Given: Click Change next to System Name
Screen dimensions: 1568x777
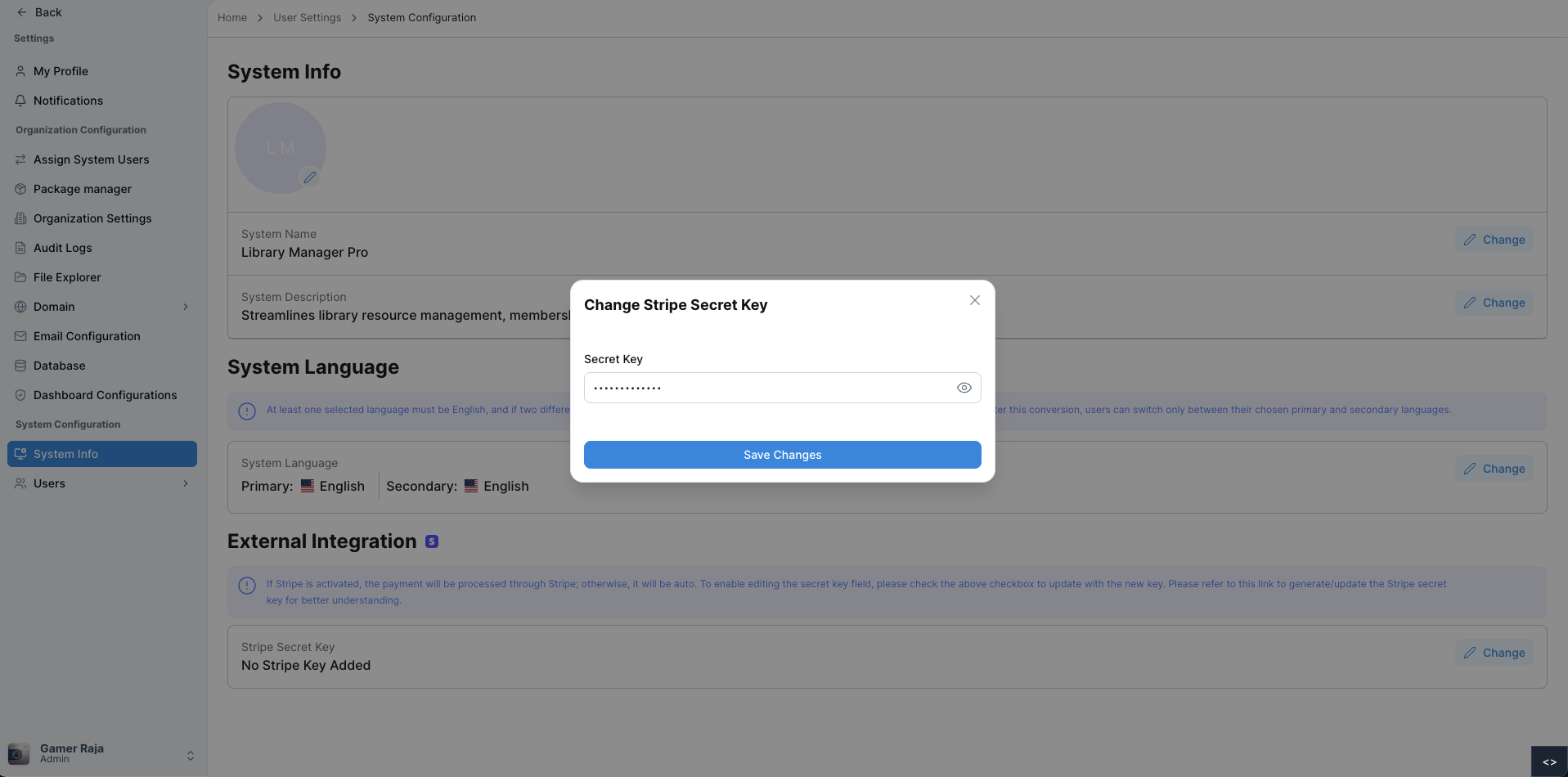Looking at the screenshot, I should tap(1493, 240).
